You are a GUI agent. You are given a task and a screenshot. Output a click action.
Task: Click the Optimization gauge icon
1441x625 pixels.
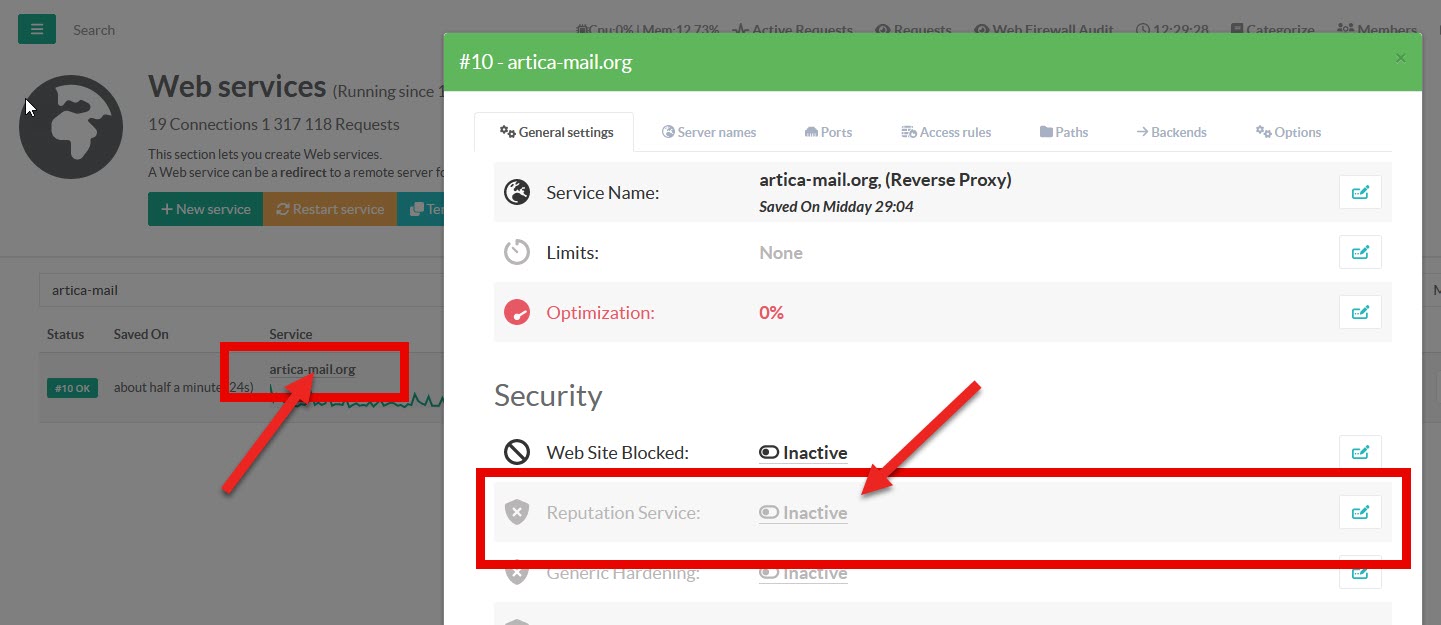pyautogui.click(x=516, y=313)
